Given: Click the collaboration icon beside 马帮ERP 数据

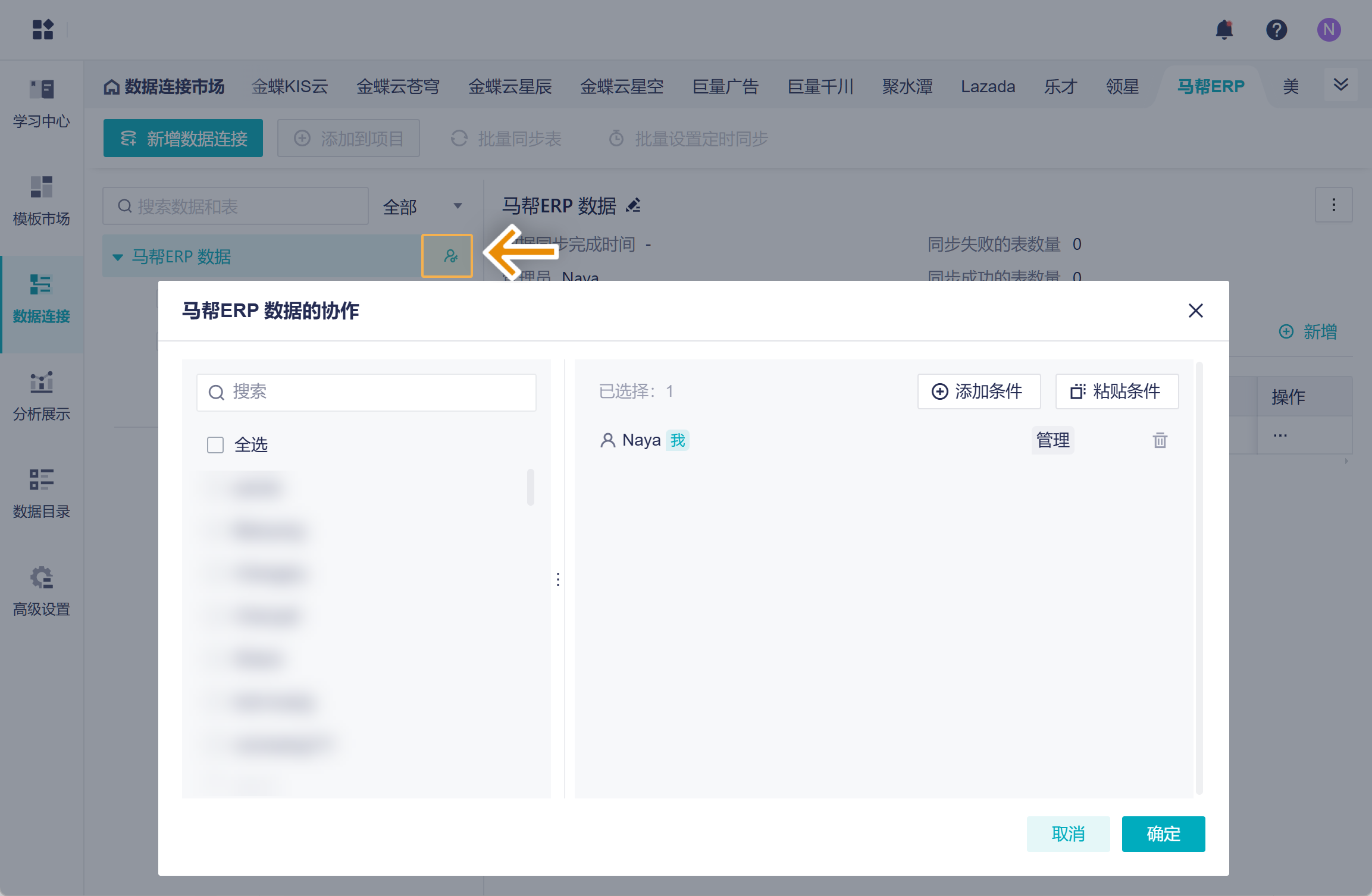Looking at the screenshot, I should pos(450,256).
